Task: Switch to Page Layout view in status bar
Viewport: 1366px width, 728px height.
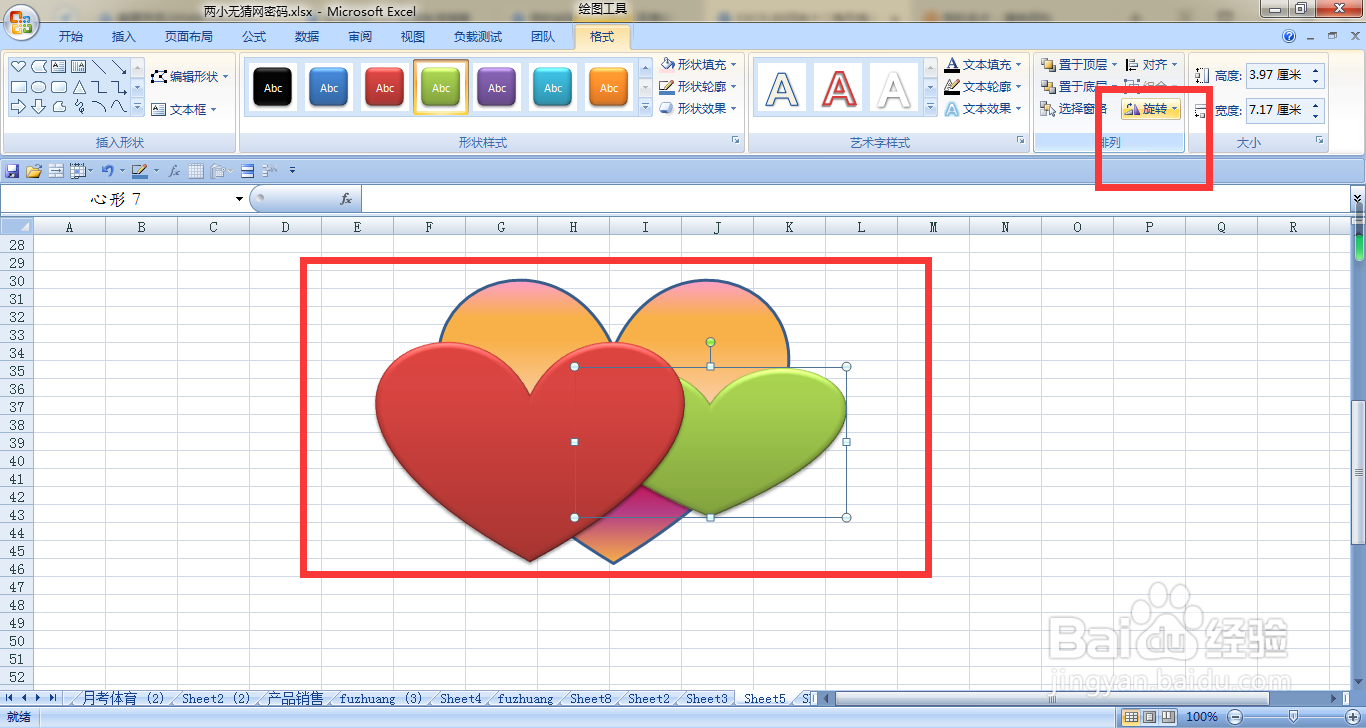Action: tap(1149, 716)
